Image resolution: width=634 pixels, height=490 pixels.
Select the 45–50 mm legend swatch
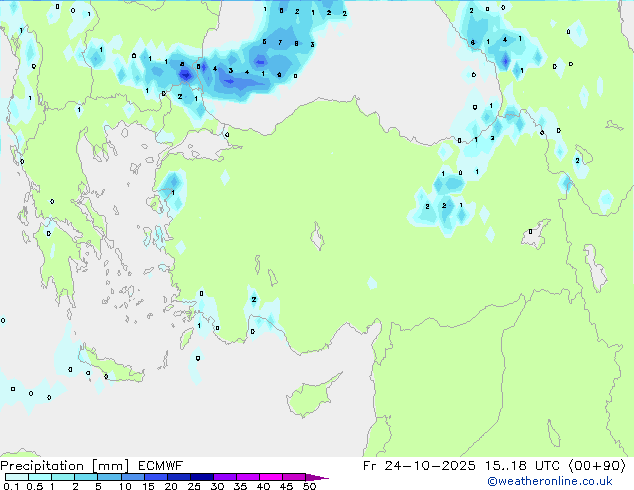pyautogui.click(x=294, y=477)
